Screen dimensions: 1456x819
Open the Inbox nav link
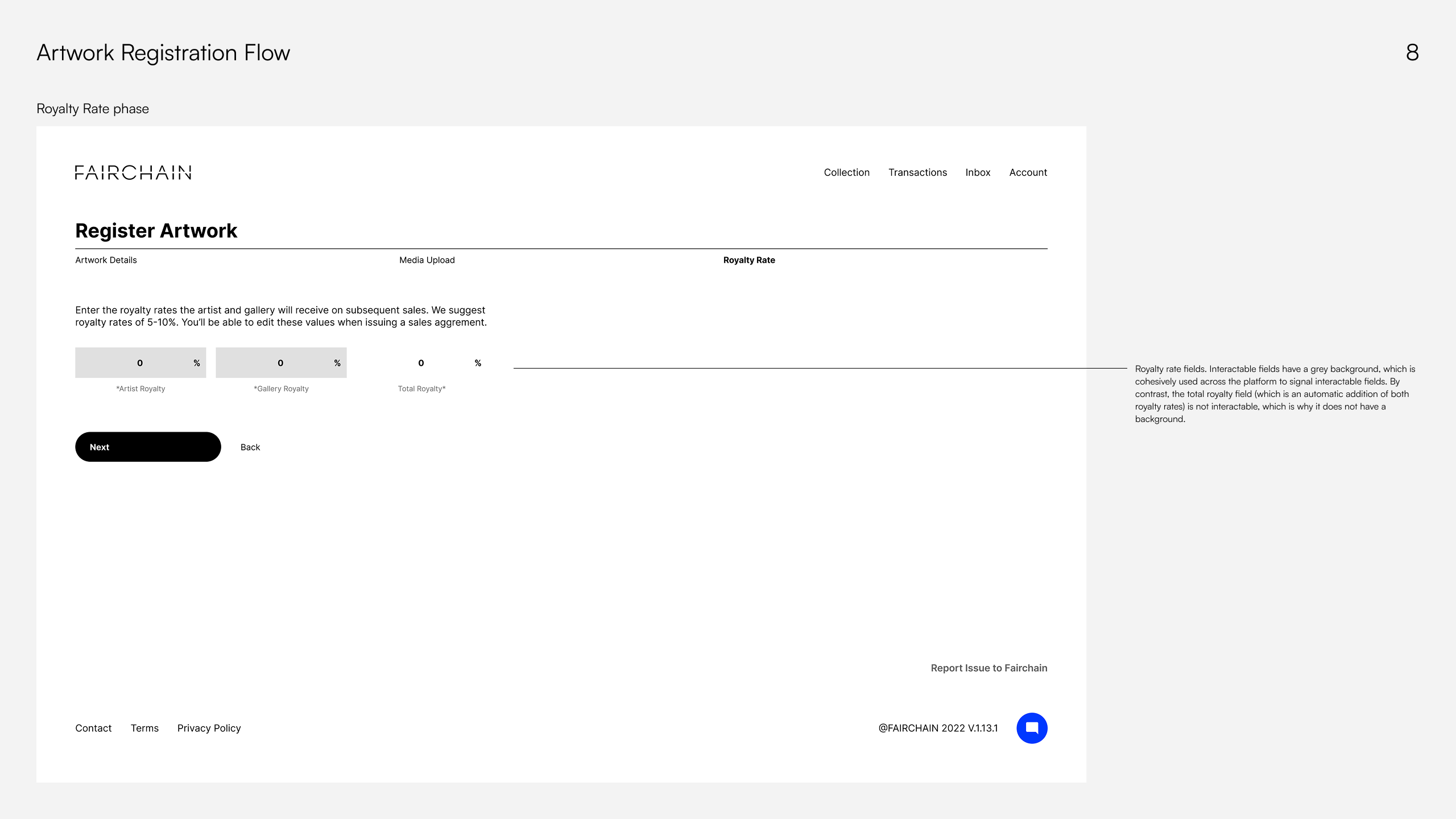coord(978,172)
